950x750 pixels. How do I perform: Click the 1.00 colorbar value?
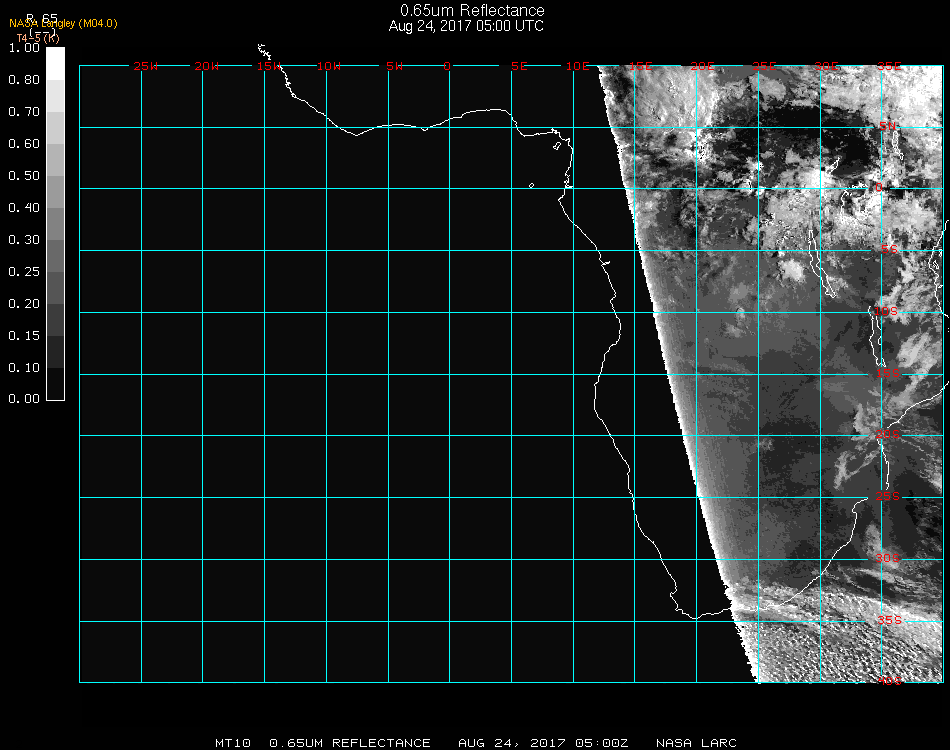(24, 48)
